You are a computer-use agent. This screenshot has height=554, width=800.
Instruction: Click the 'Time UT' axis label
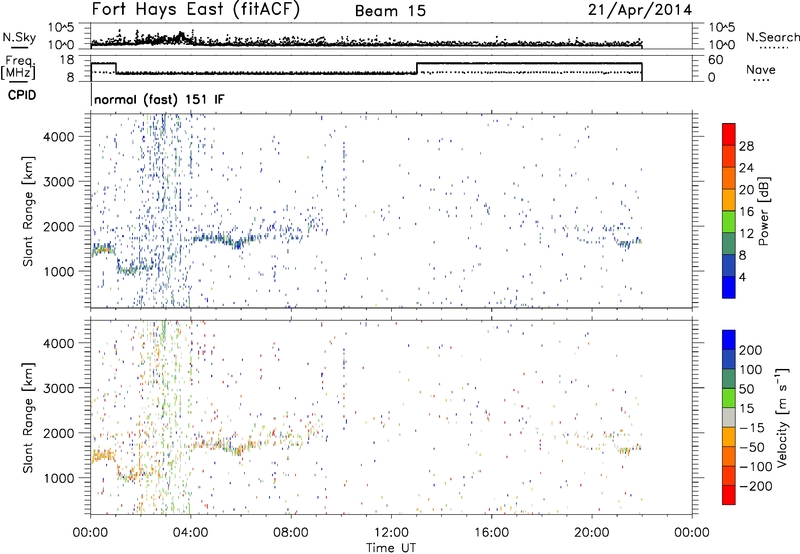pos(391,548)
